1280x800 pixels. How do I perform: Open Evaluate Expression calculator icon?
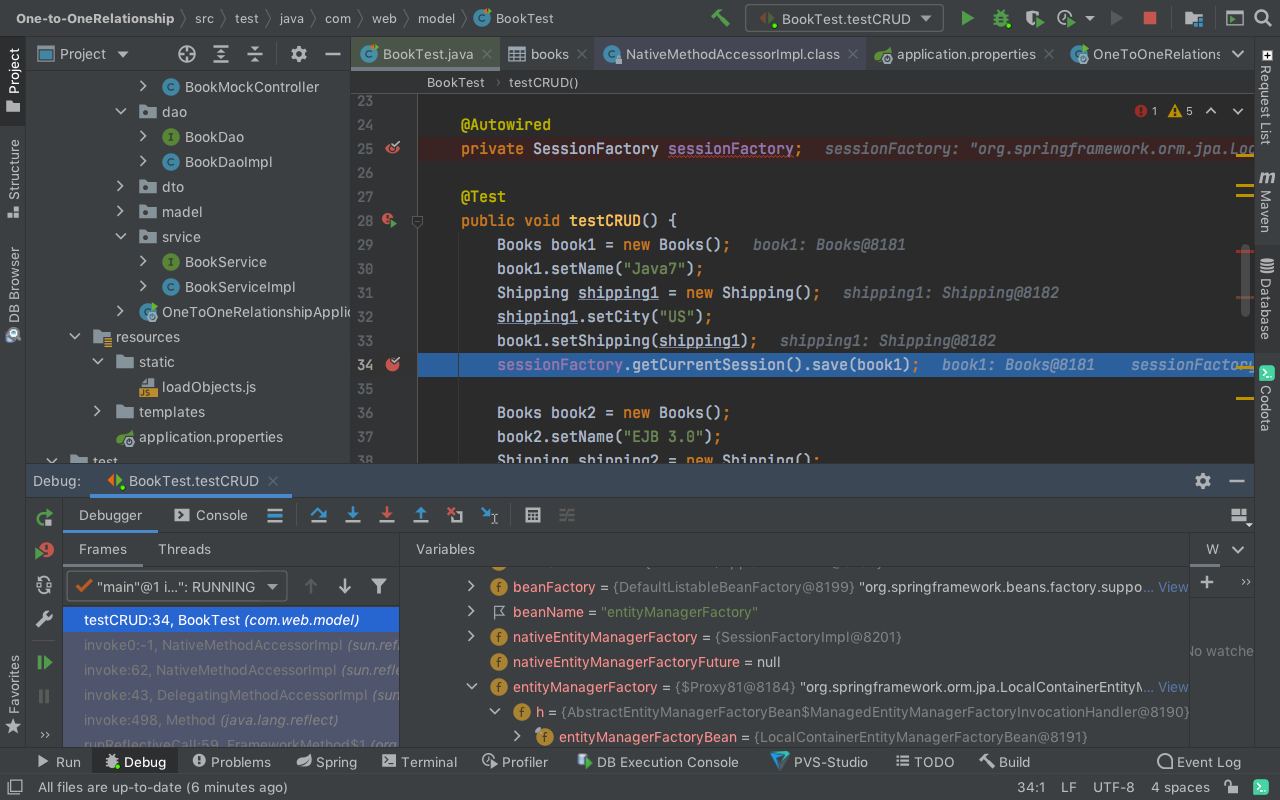[532, 515]
